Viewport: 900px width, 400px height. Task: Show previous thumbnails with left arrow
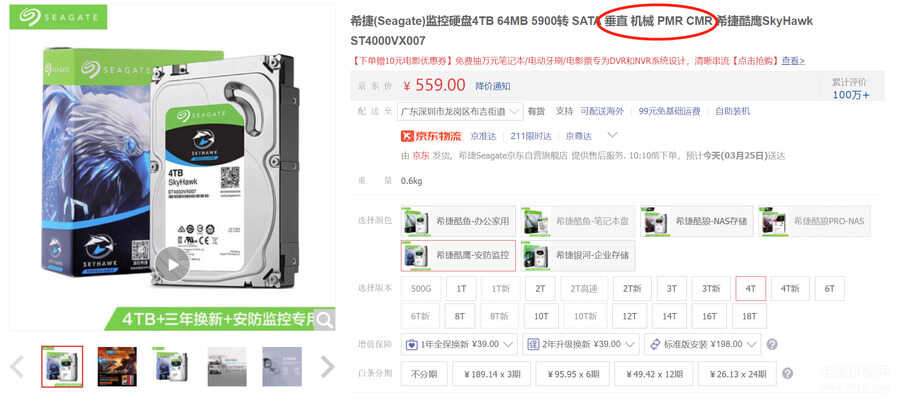(x=17, y=367)
